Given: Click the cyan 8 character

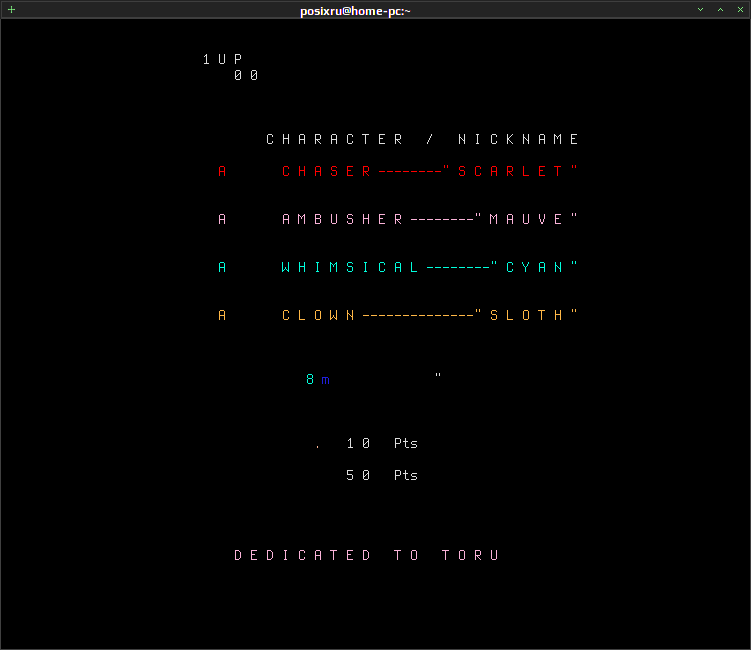Looking at the screenshot, I should tap(310, 379).
